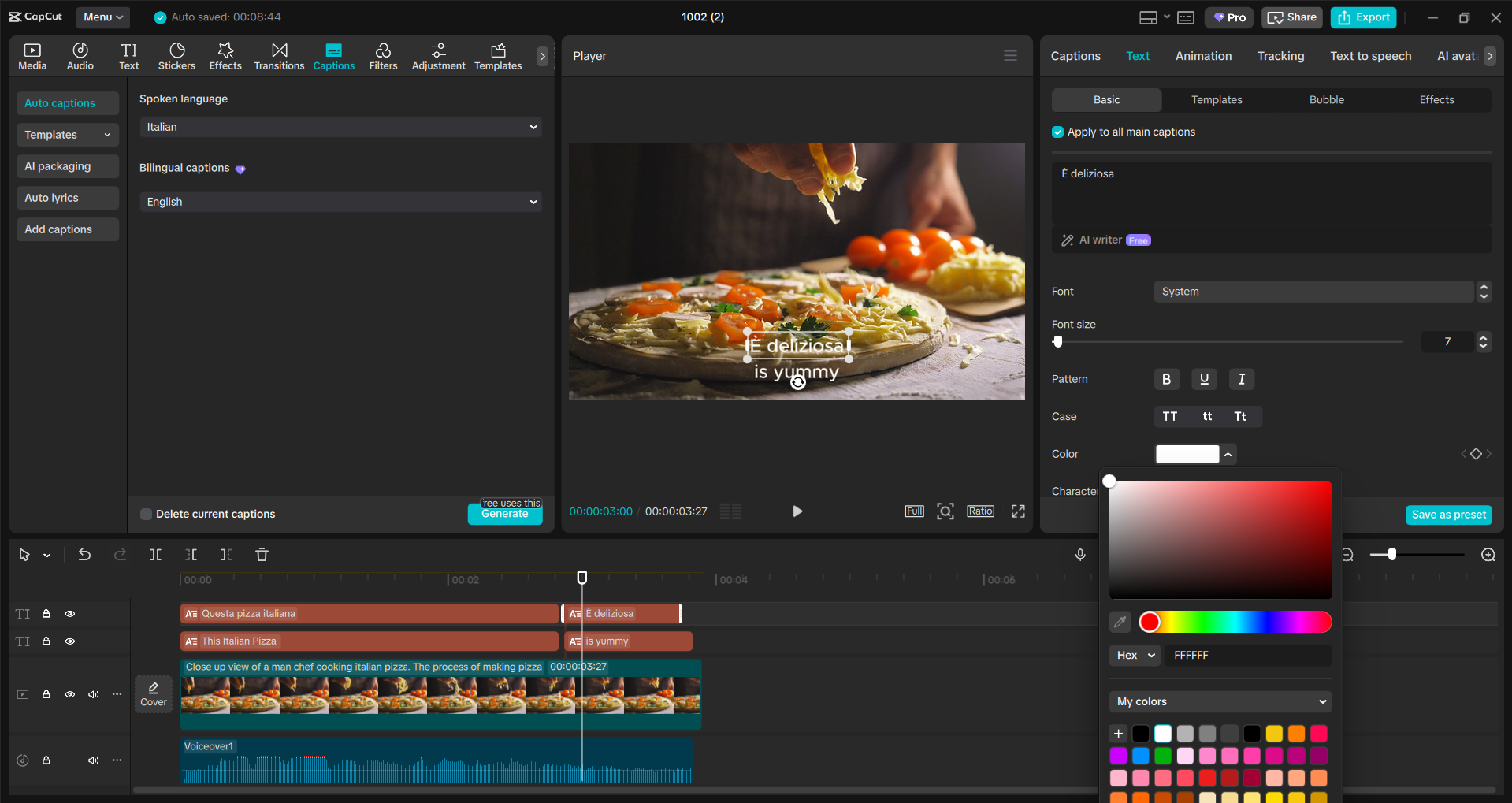1512x803 pixels.
Task: Select the white color swatch
Action: [1162, 734]
